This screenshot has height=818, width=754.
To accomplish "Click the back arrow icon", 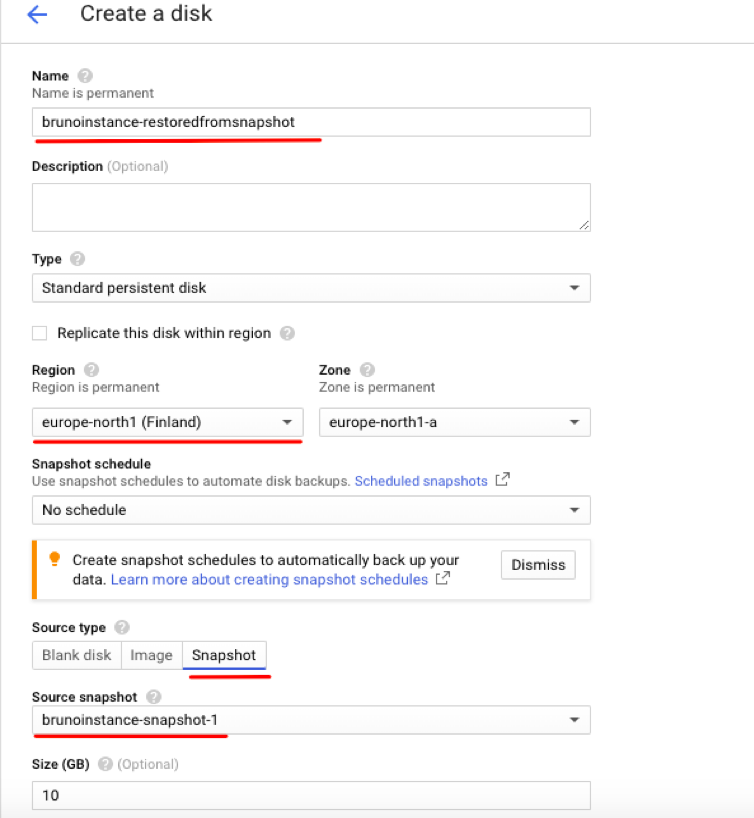I will coord(37,15).
